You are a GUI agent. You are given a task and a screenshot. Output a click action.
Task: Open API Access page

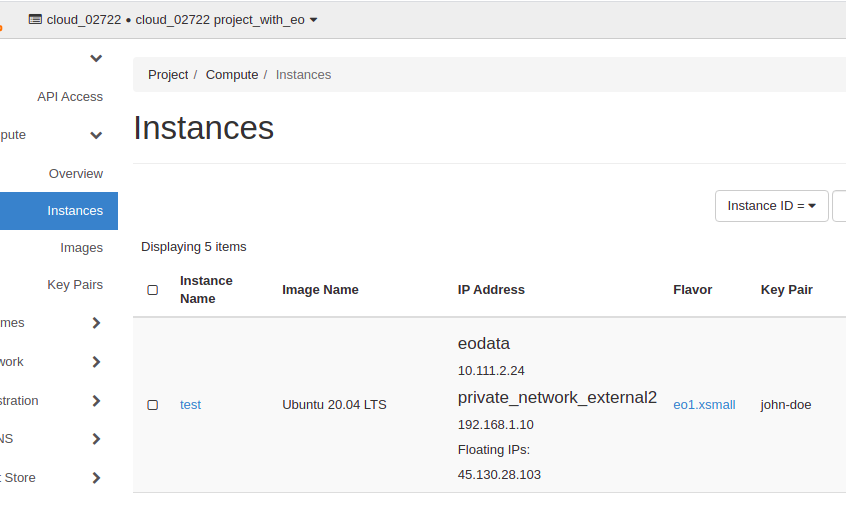70,97
